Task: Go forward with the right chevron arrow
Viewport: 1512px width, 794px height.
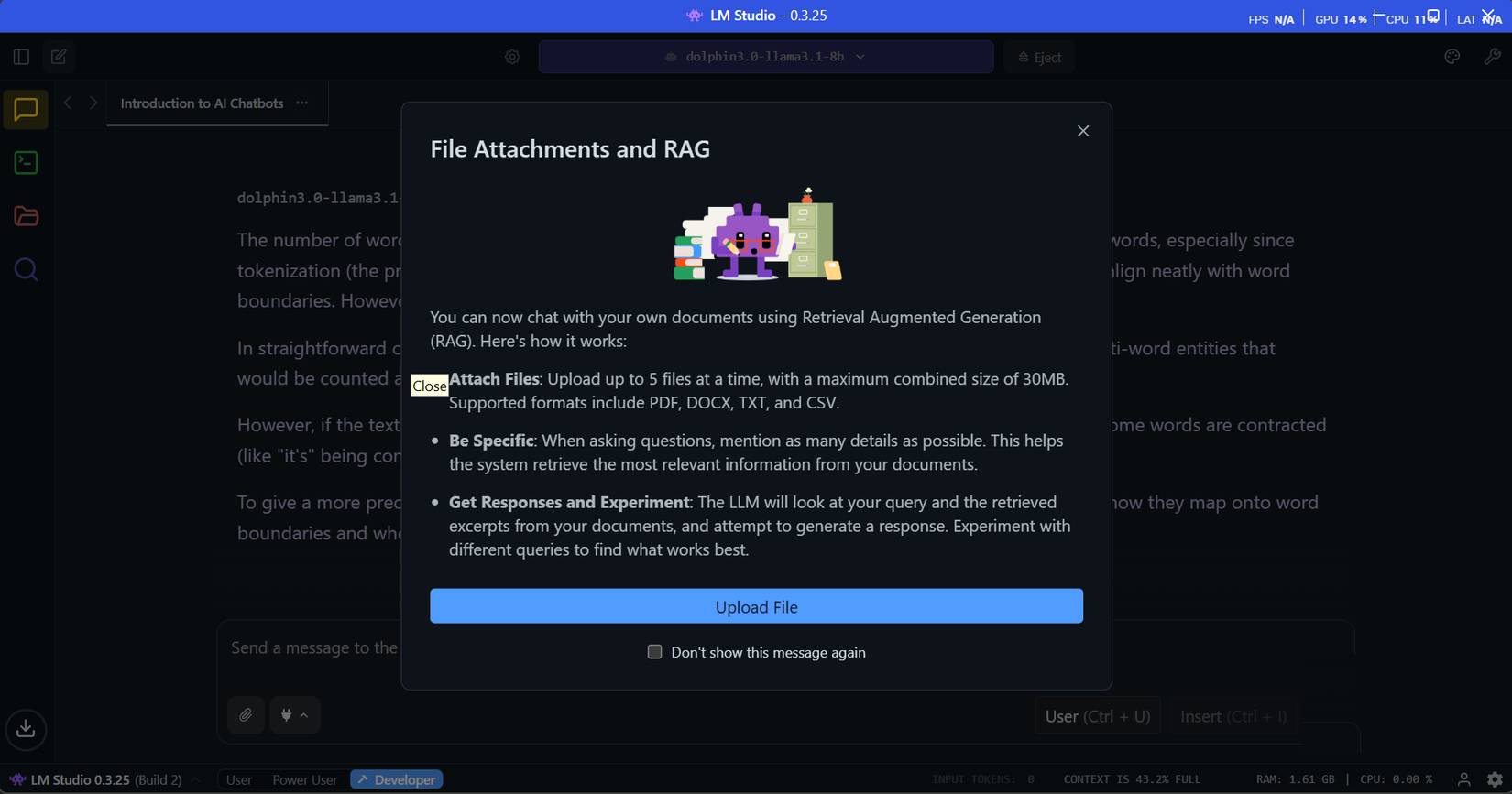Action: coord(93,103)
